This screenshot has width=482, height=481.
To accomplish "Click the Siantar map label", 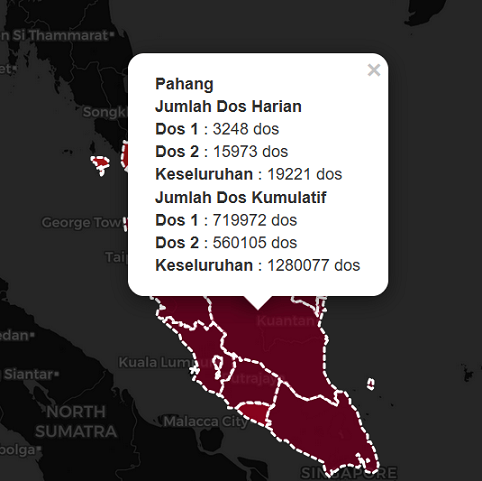I will pyautogui.click(x=28, y=374).
